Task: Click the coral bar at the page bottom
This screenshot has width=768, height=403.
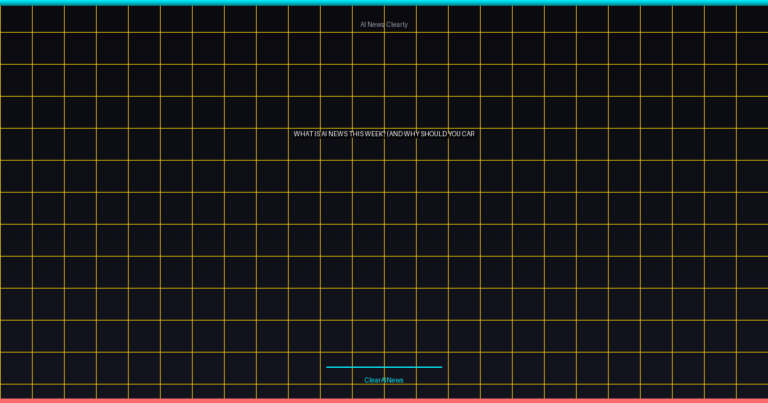Action: pos(384,400)
